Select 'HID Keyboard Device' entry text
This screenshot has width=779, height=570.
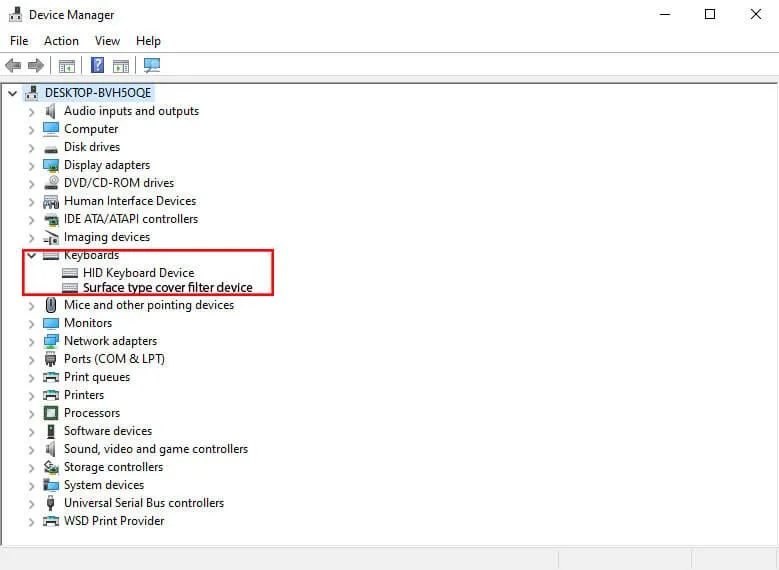click(x=139, y=273)
